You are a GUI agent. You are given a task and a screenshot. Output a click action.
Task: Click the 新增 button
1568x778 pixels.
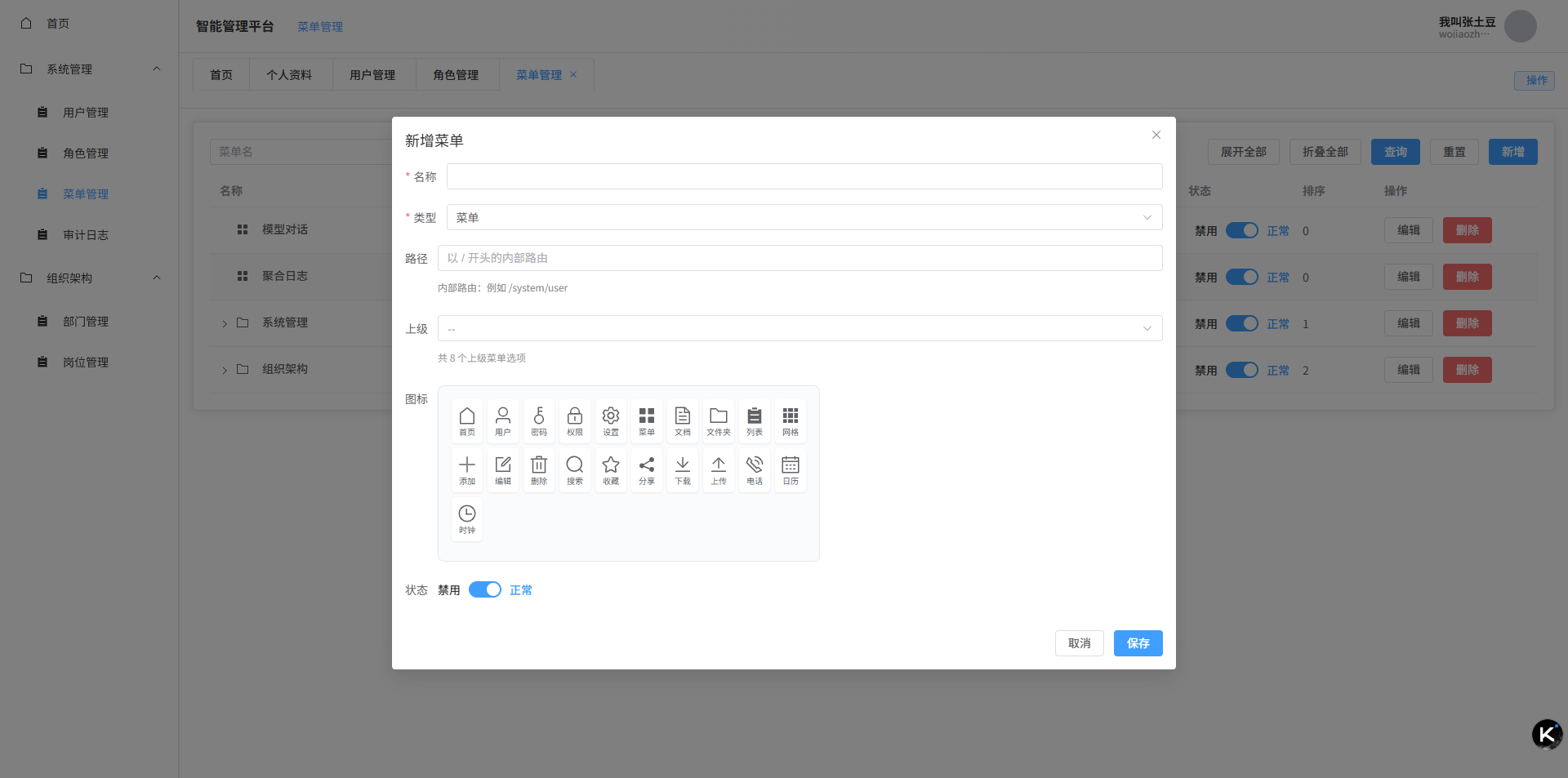[x=1512, y=152]
